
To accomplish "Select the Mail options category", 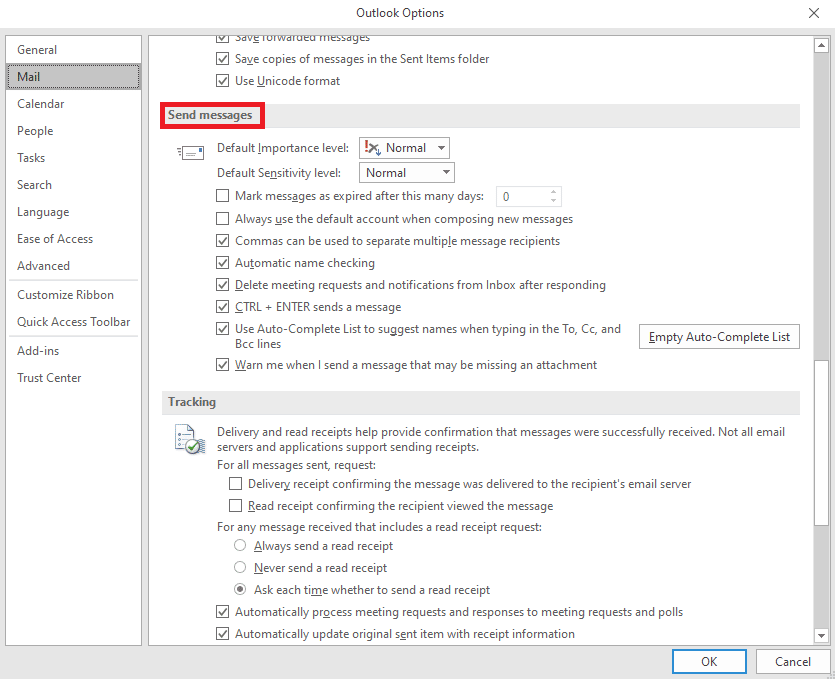I will [x=73, y=77].
